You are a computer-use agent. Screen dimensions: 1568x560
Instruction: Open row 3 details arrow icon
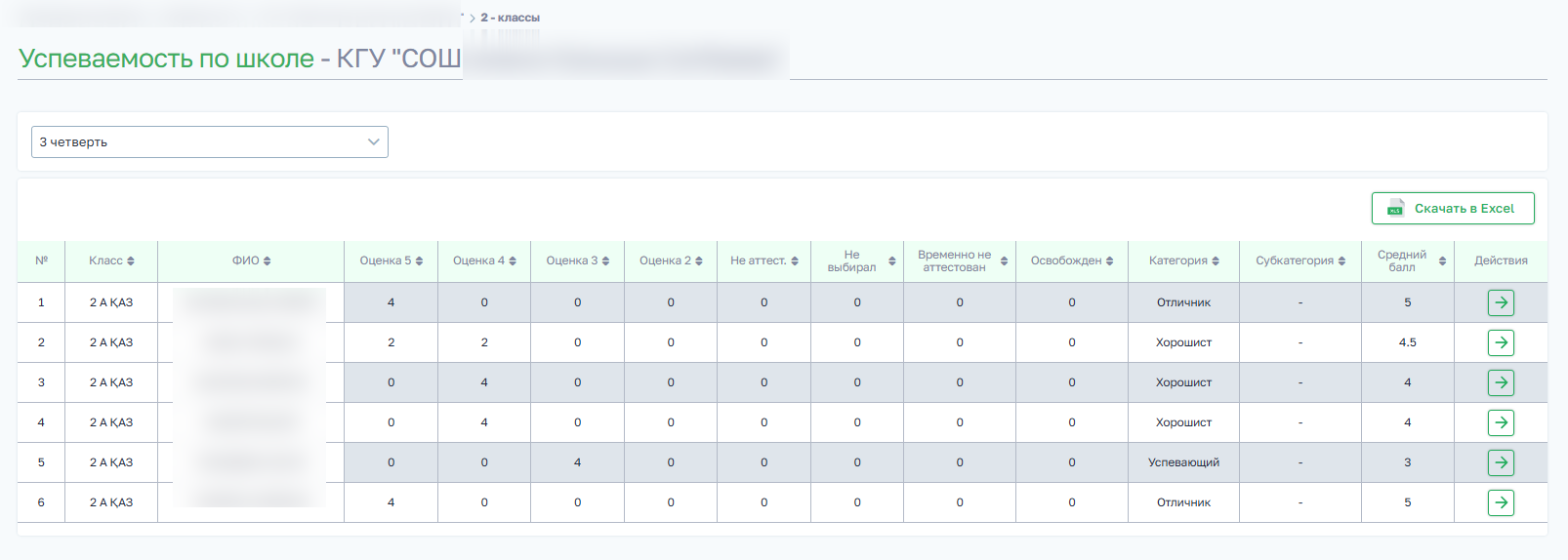[1501, 382]
